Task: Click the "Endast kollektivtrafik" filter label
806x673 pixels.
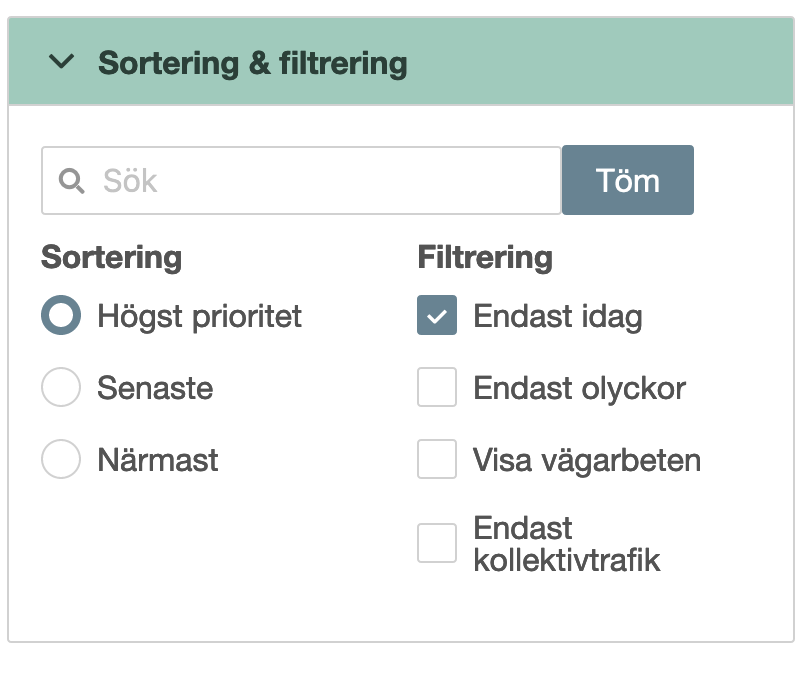Action: coord(566,544)
